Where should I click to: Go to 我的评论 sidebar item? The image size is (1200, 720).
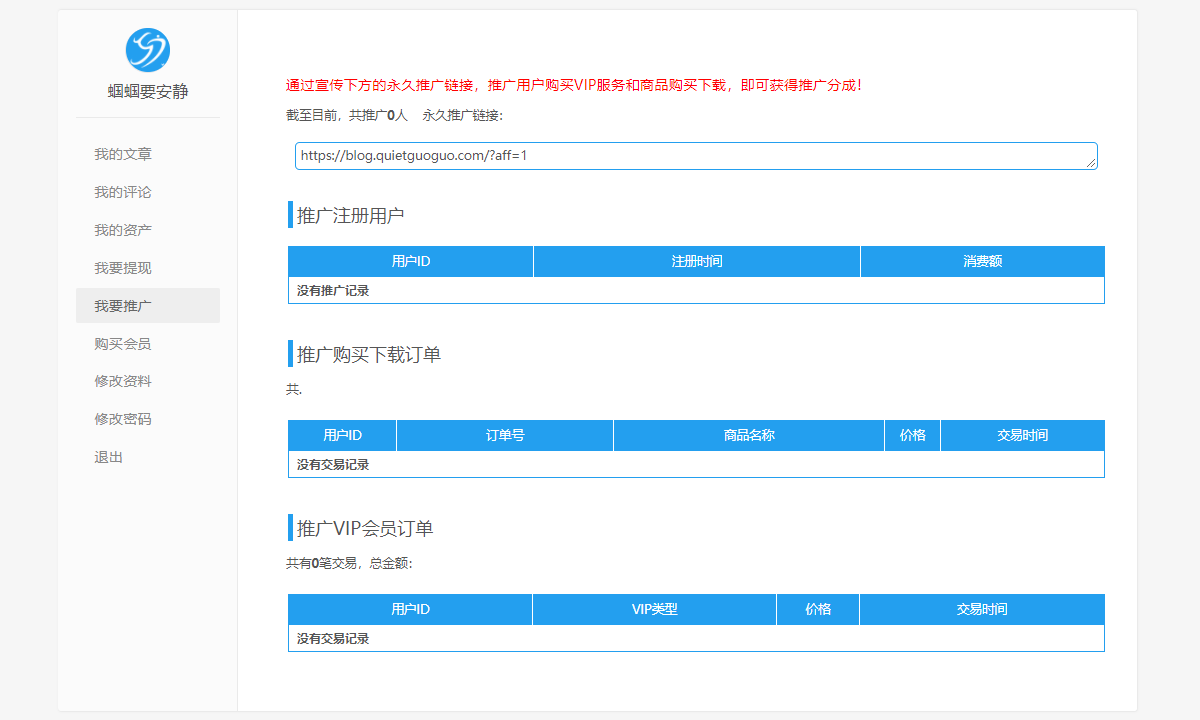pos(123,192)
